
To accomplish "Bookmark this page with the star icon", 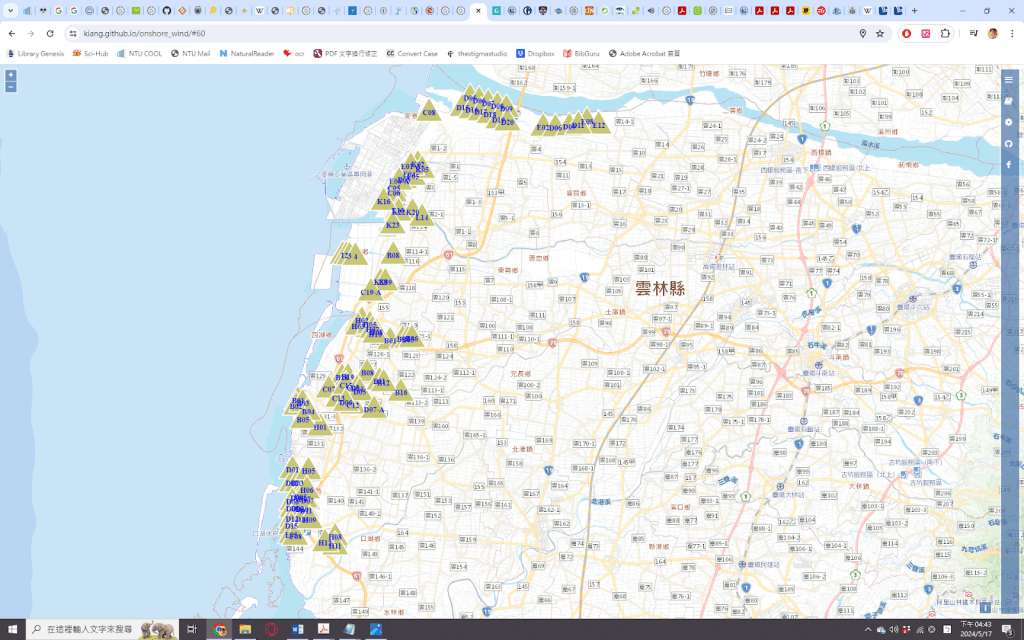I will click(x=880, y=33).
